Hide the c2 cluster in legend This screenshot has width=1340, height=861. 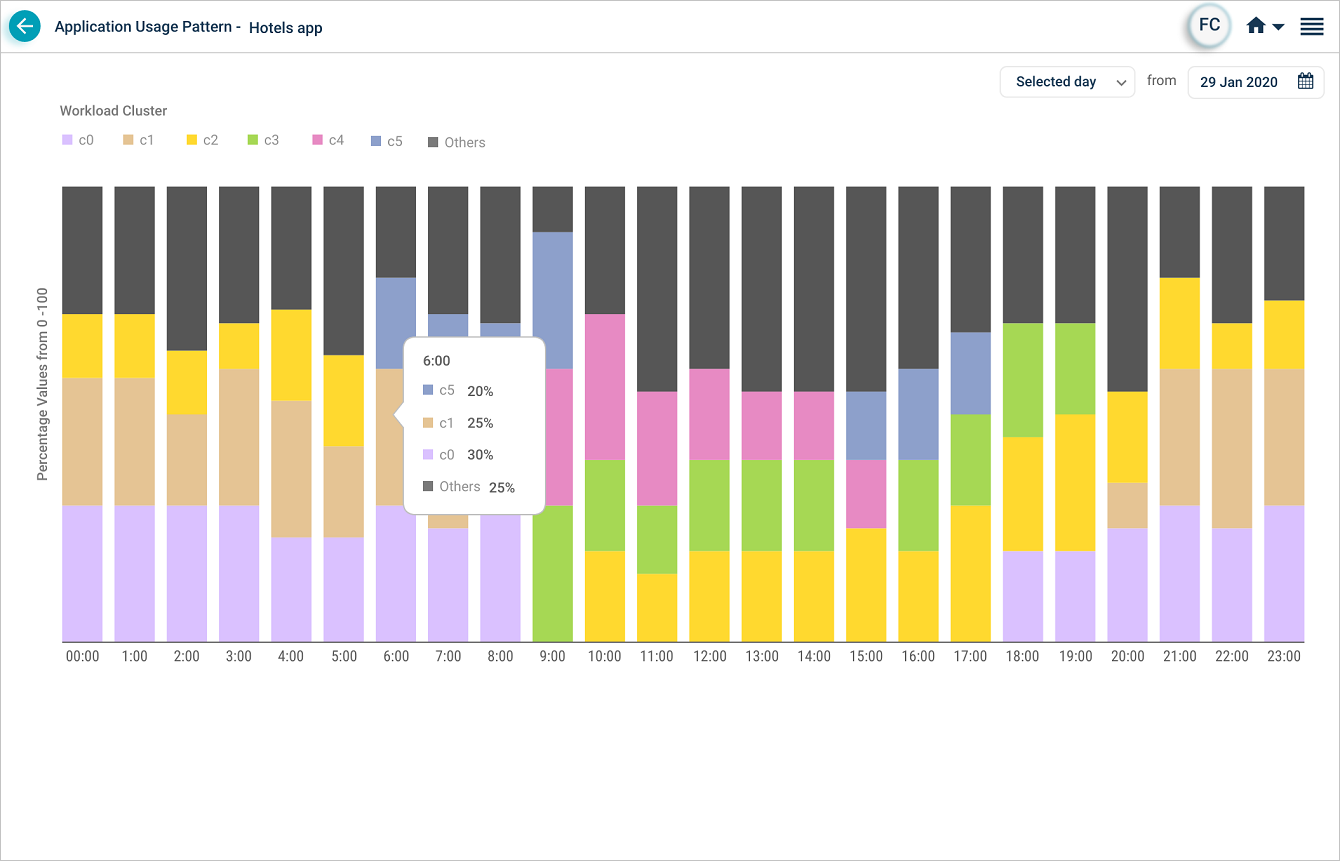tap(201, 141)
